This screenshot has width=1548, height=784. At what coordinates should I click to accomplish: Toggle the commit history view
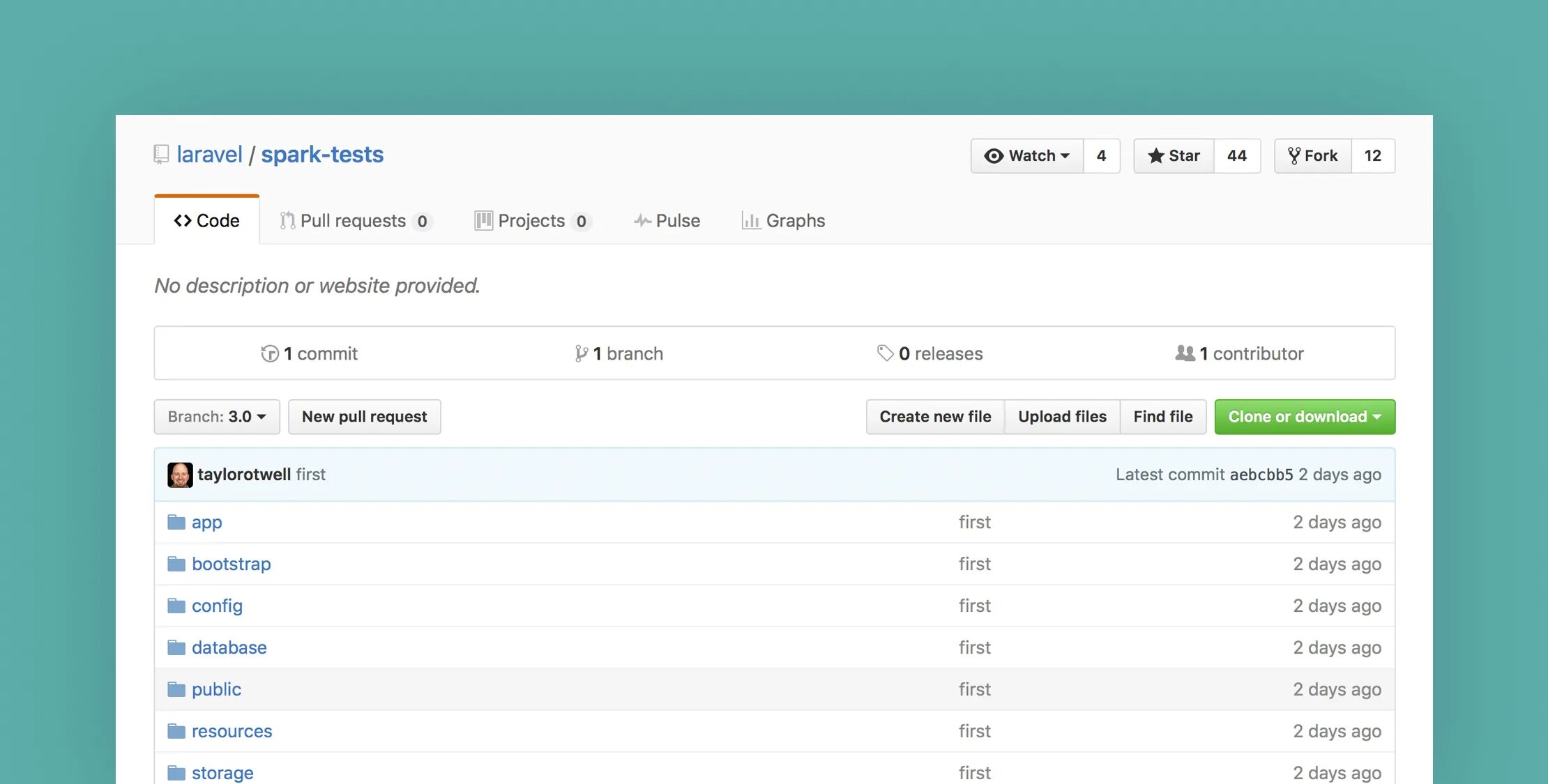(x=308, y=351)
